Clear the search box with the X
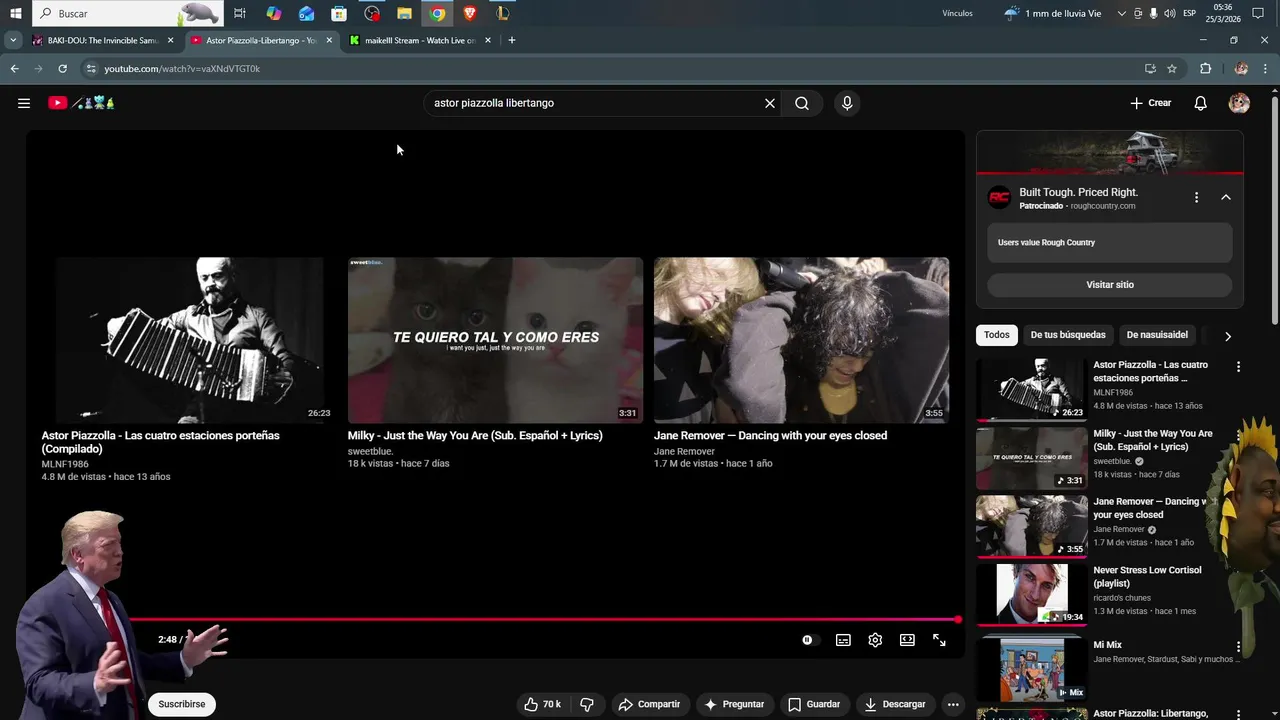 (770, 103)
